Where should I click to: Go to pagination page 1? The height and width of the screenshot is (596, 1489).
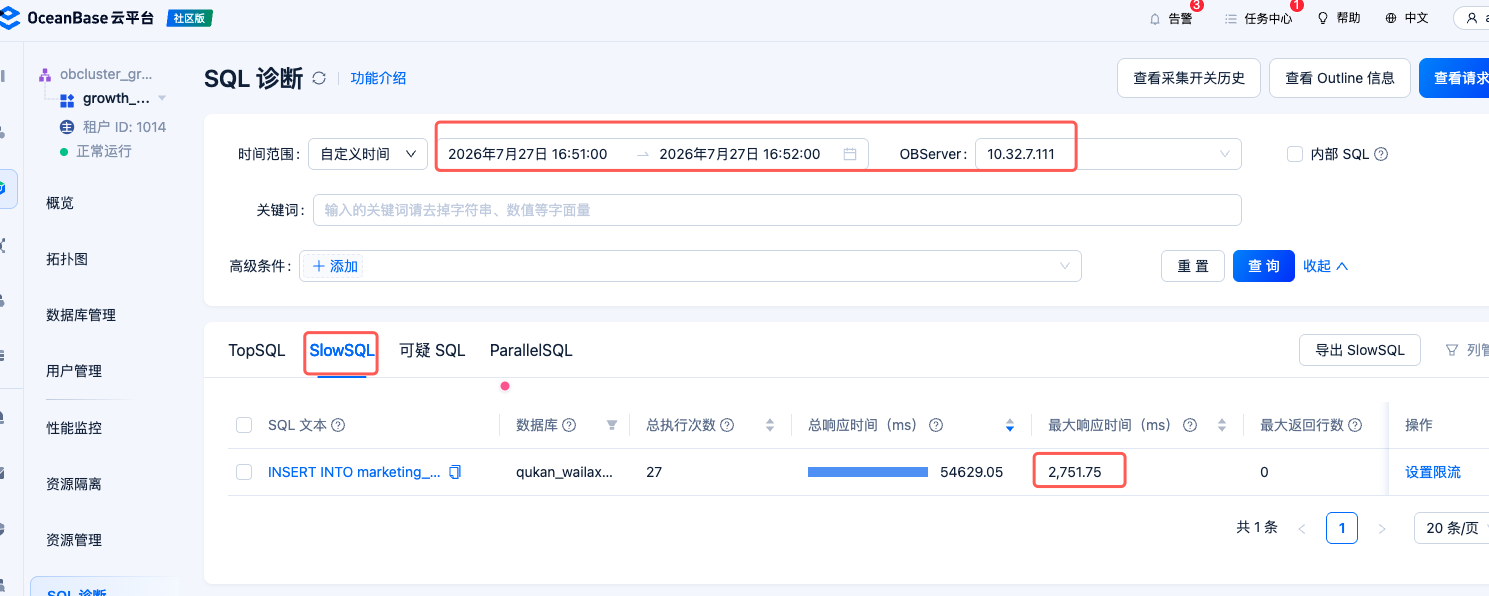coord(1342,528)
